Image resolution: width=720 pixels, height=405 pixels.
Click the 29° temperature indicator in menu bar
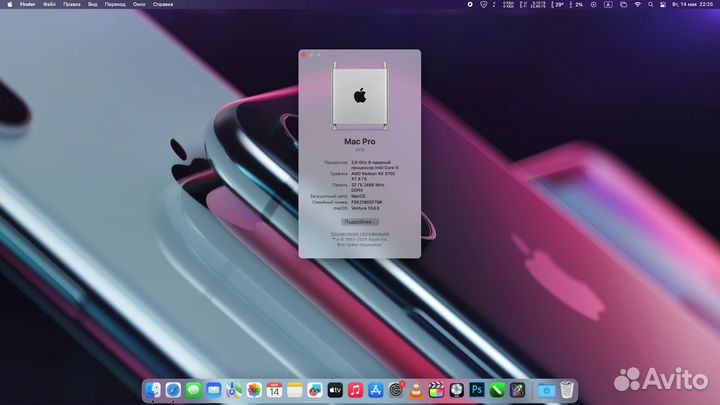coord(557,4)
